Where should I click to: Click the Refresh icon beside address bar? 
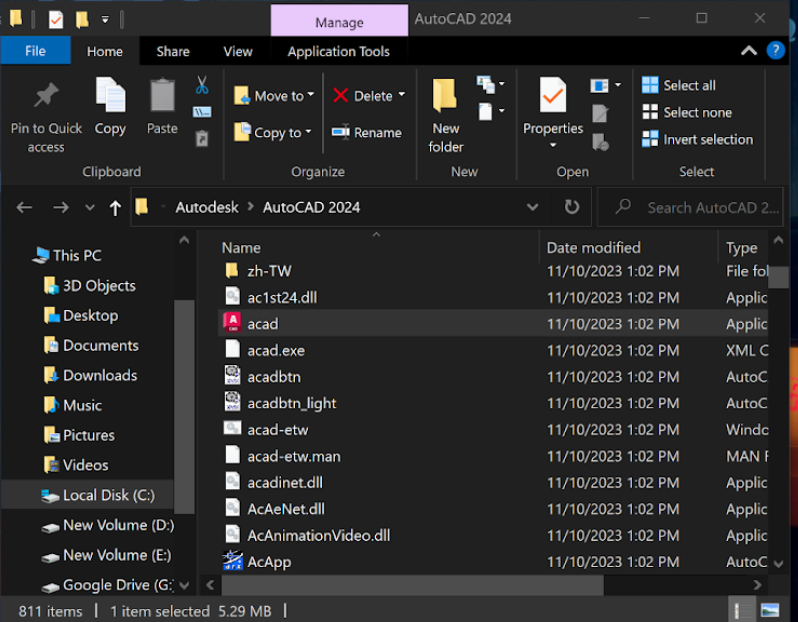[x=572, y=208]
